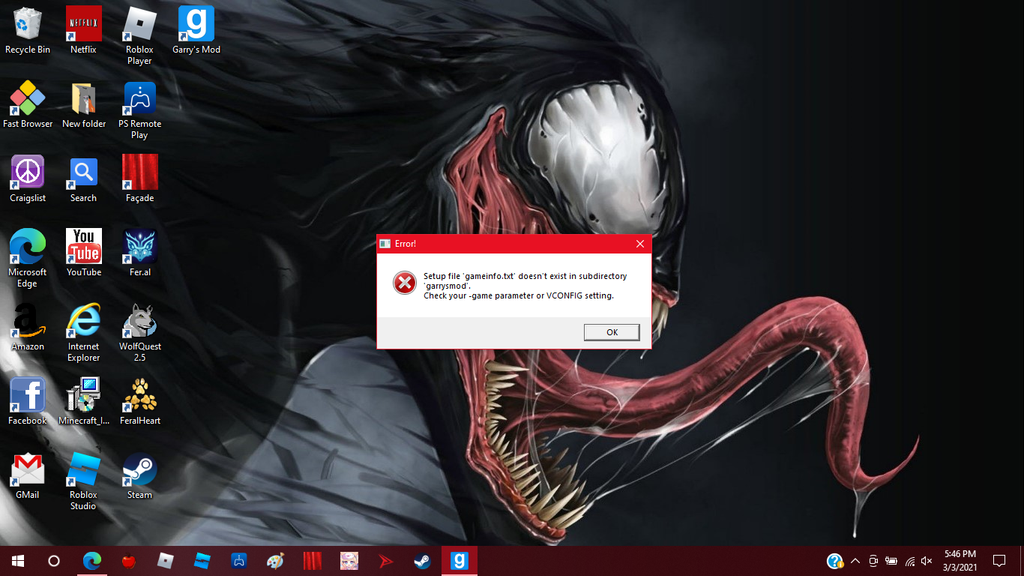Show hidden system tray icons
Image resolution: width=1024 pixels, height=576 pixels.
856,561
